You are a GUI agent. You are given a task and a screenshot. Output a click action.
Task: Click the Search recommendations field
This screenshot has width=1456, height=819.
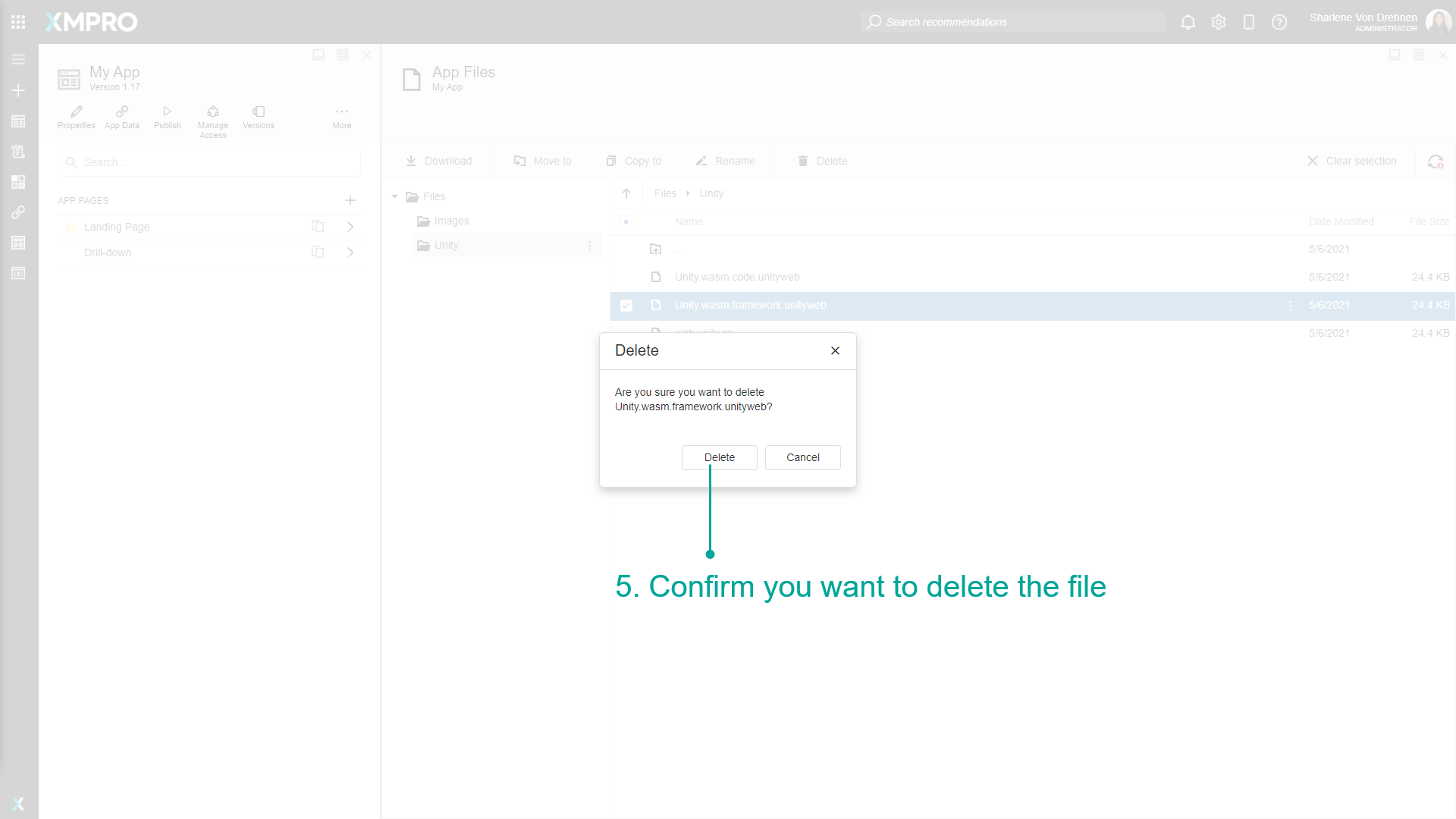[x=1012, y=22]
